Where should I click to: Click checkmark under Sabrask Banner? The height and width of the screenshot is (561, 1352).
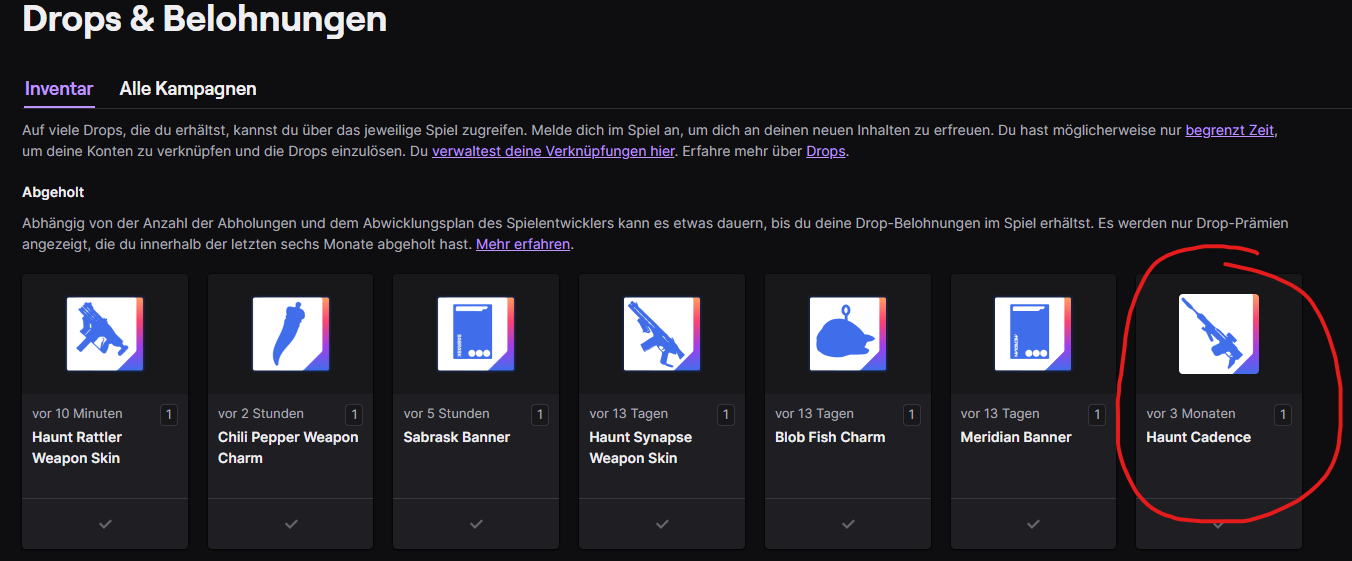(x=476, y=524)
